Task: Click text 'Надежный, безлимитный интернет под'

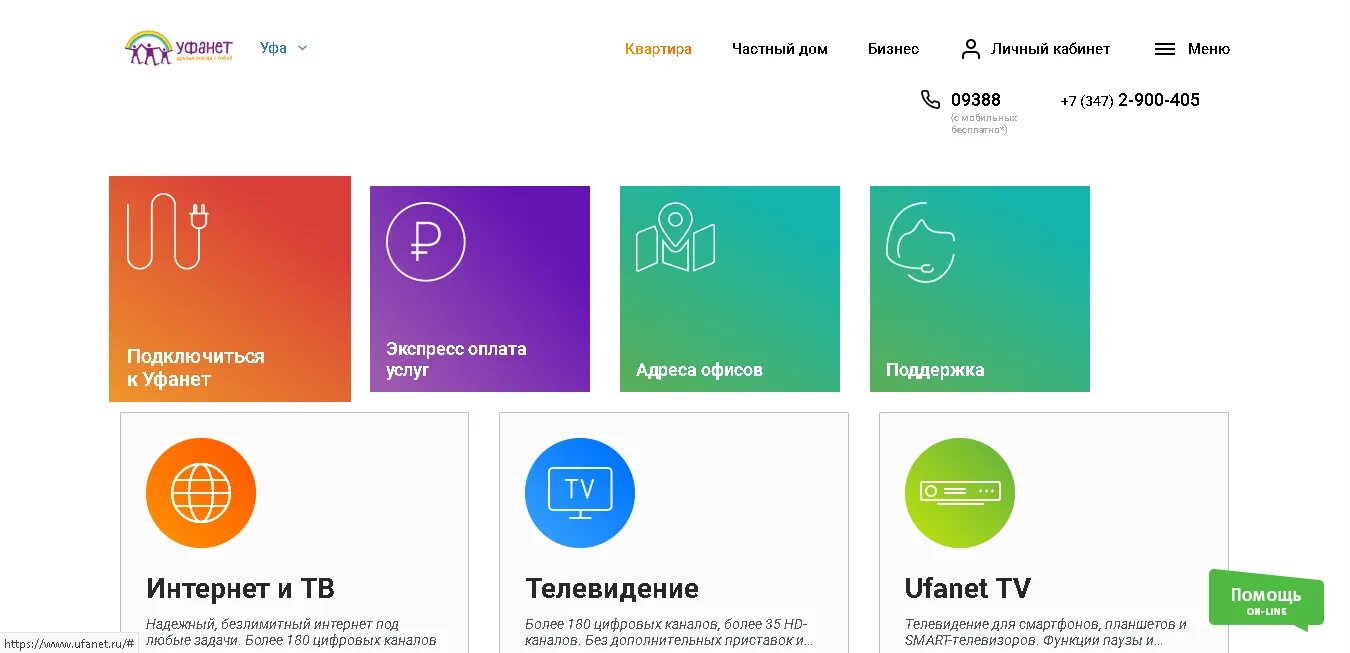Action: coord(273,624)
